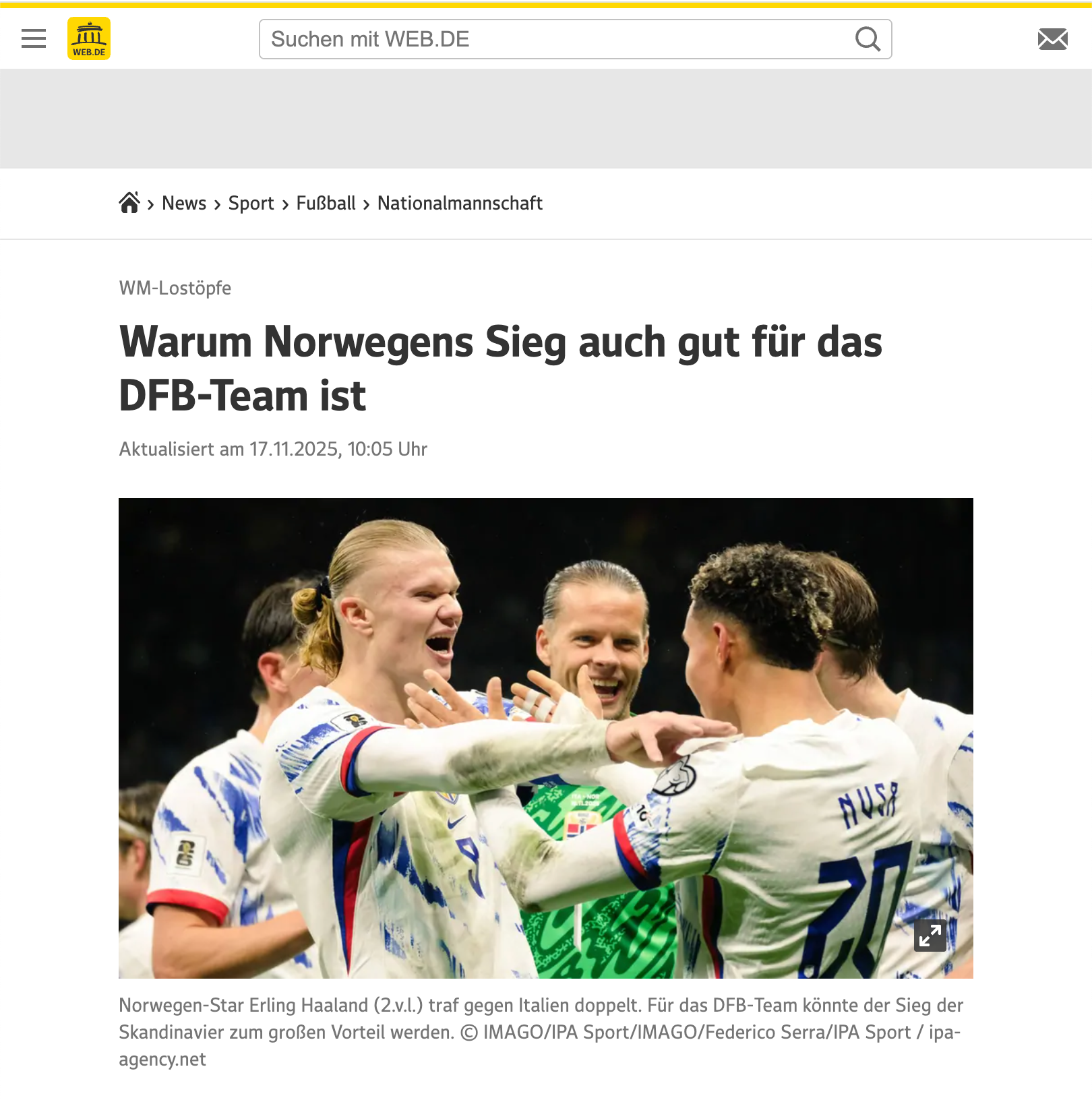Open the Fußball breadcrumb link
Screen dimensions: 1092x1100
click(326, 203)
